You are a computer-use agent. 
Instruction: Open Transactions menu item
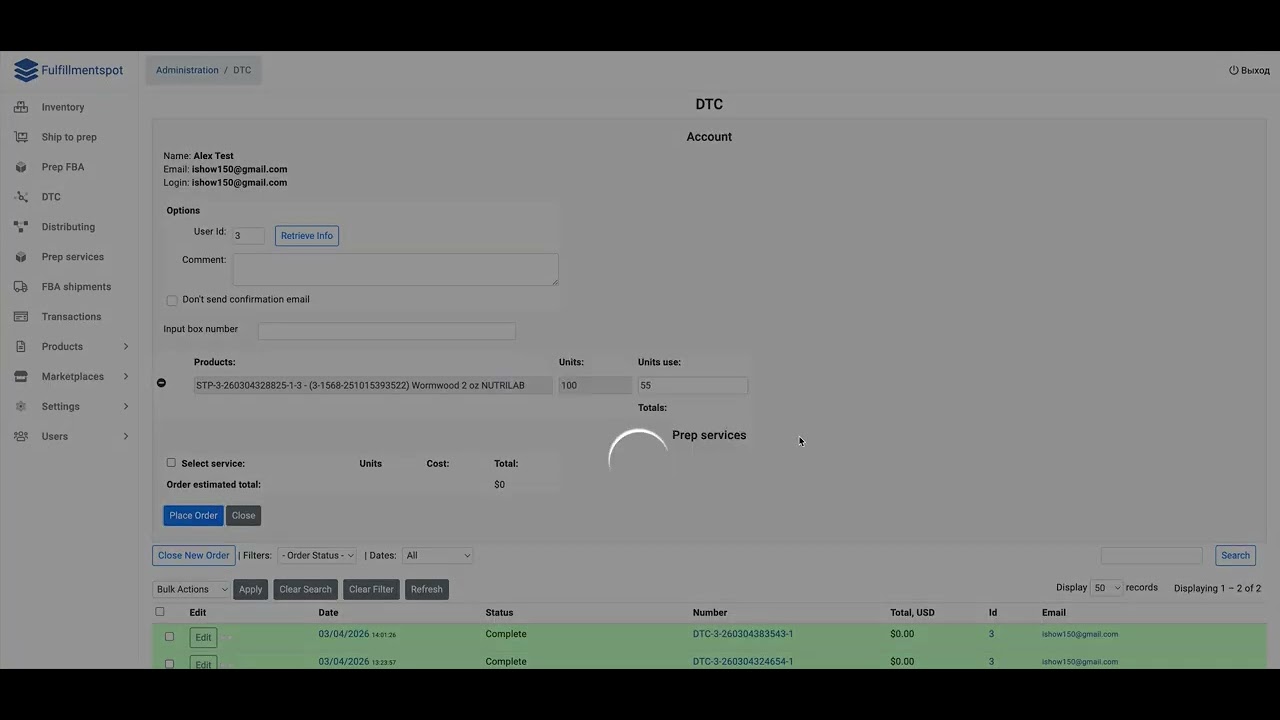click(71, 317)
